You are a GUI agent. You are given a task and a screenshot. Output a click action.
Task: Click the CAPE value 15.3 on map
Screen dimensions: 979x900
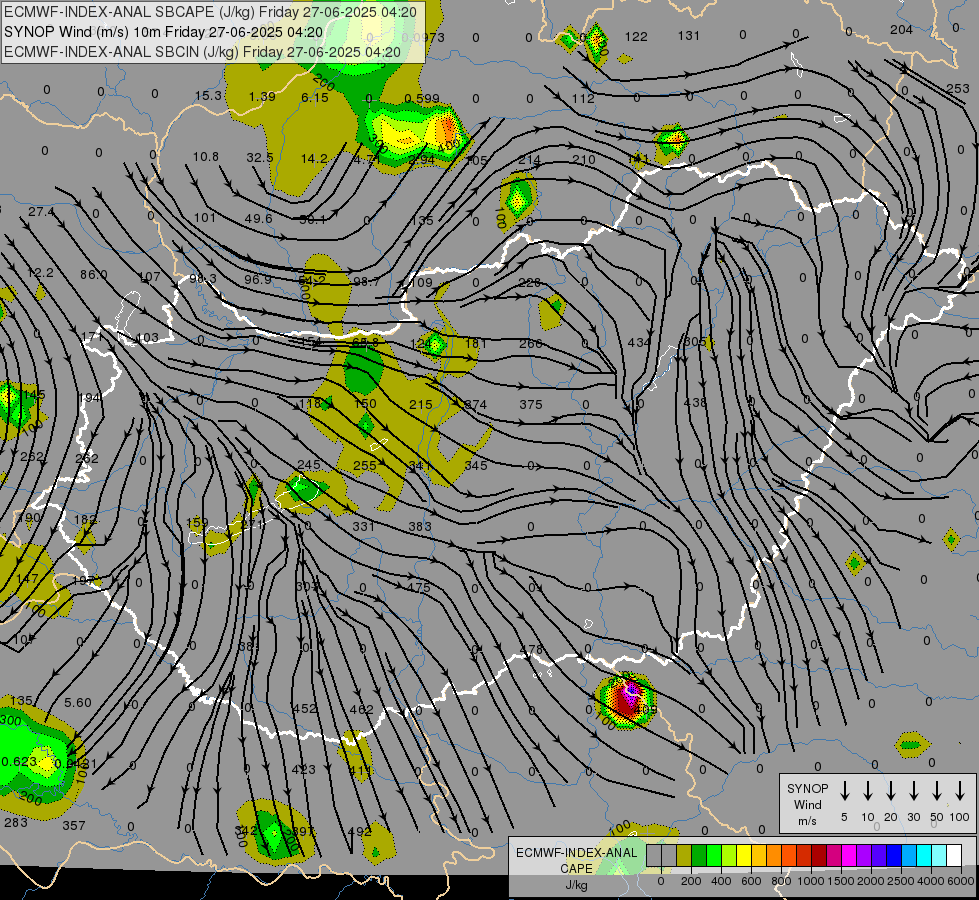pos(208,96)
